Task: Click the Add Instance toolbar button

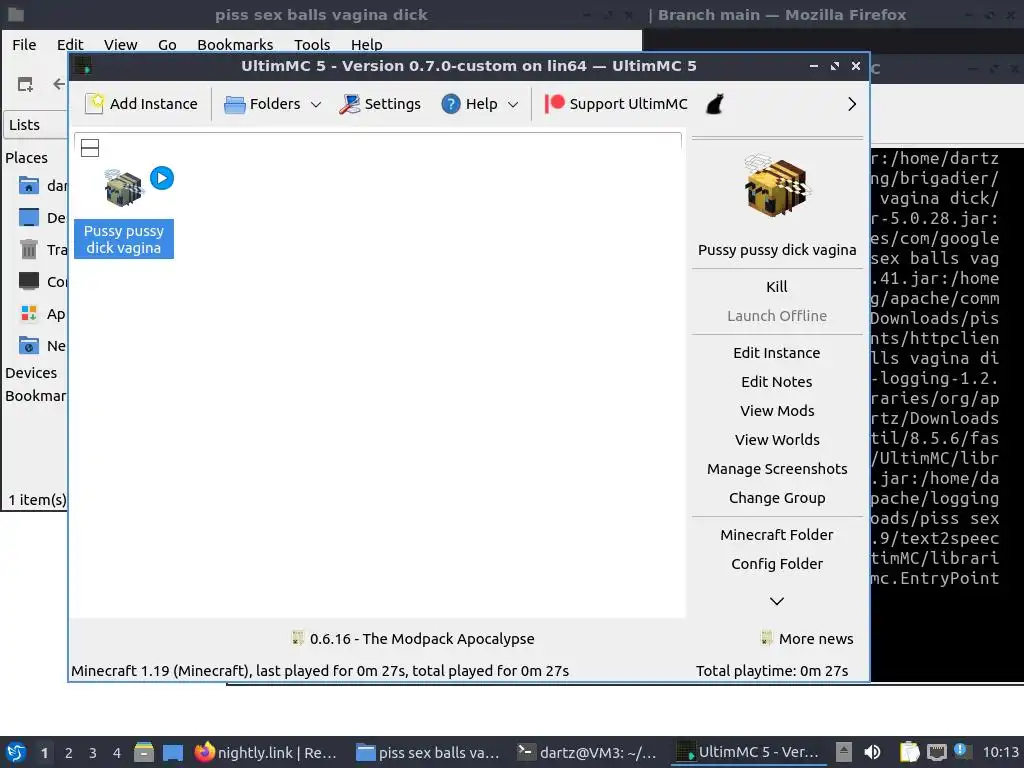Action: pyautogui.click(x=141, y=104)
